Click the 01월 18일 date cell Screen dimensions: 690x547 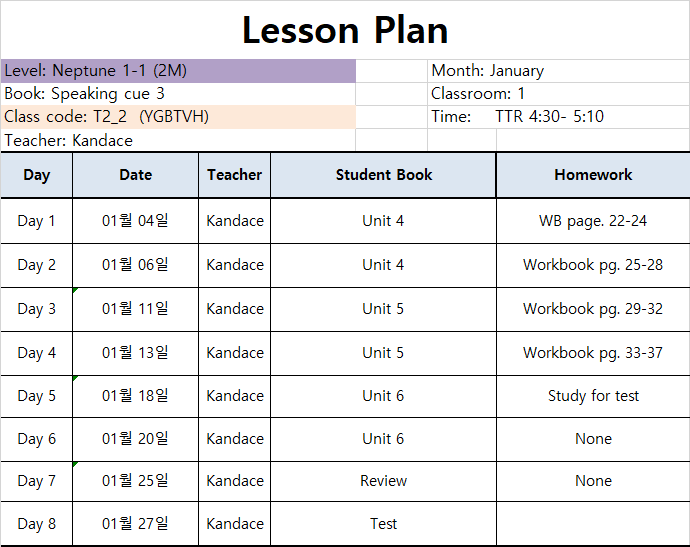(136, 396)
